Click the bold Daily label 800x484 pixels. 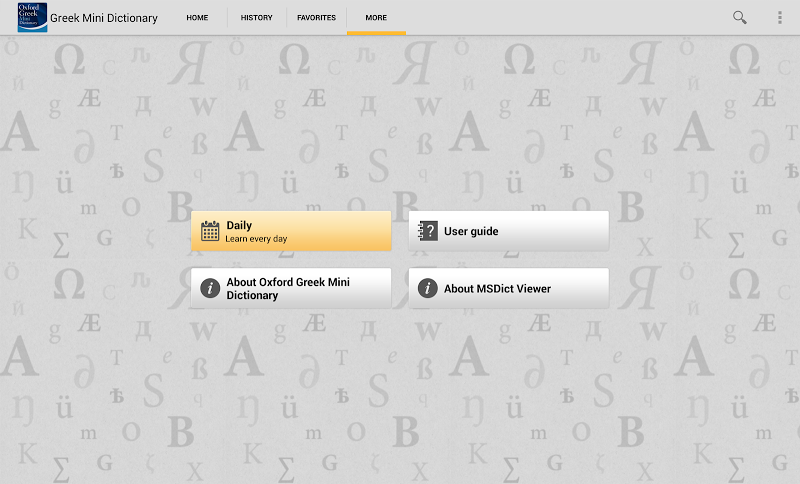pyautogui.click(x=239, y=225)
